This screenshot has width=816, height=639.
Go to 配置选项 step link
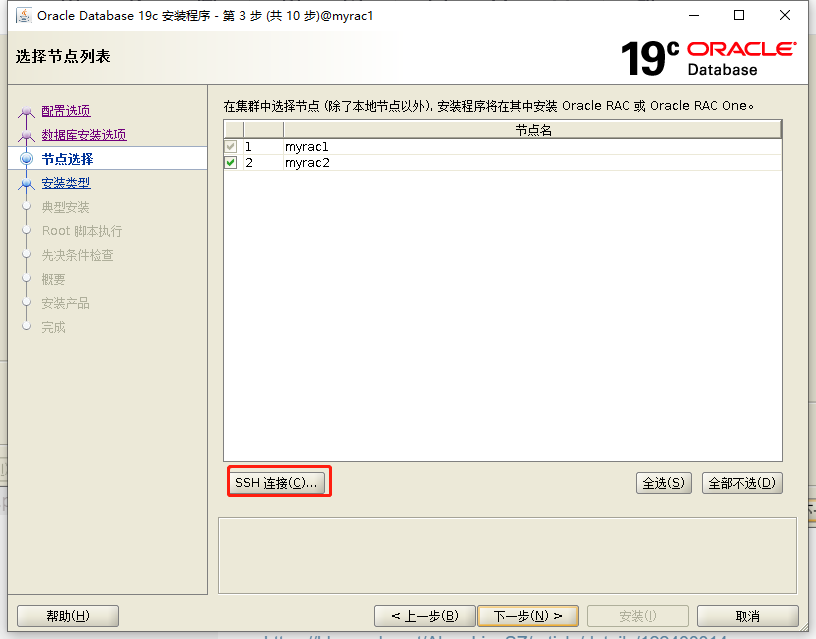tap(66, 111)
